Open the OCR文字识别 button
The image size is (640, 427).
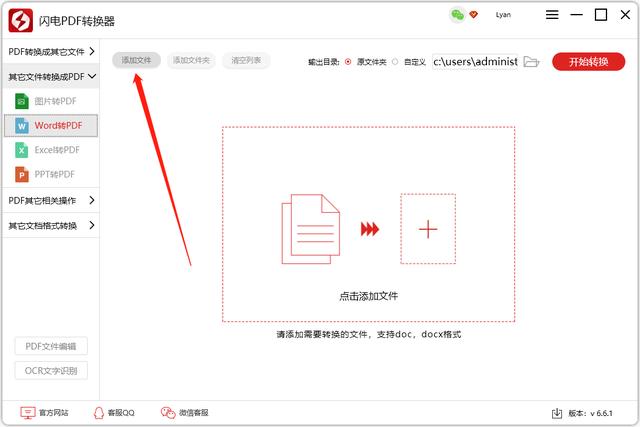click(51, 371)
